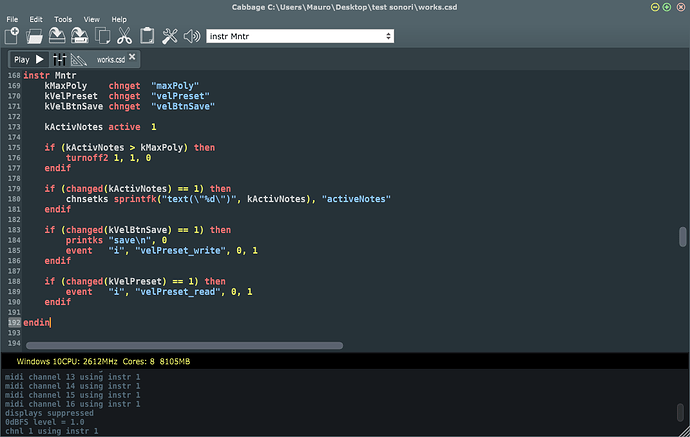This screenshot has width=690, height=437.
Task: Click the Windows 10 CPU status bar text
Action: pos(103,361)
